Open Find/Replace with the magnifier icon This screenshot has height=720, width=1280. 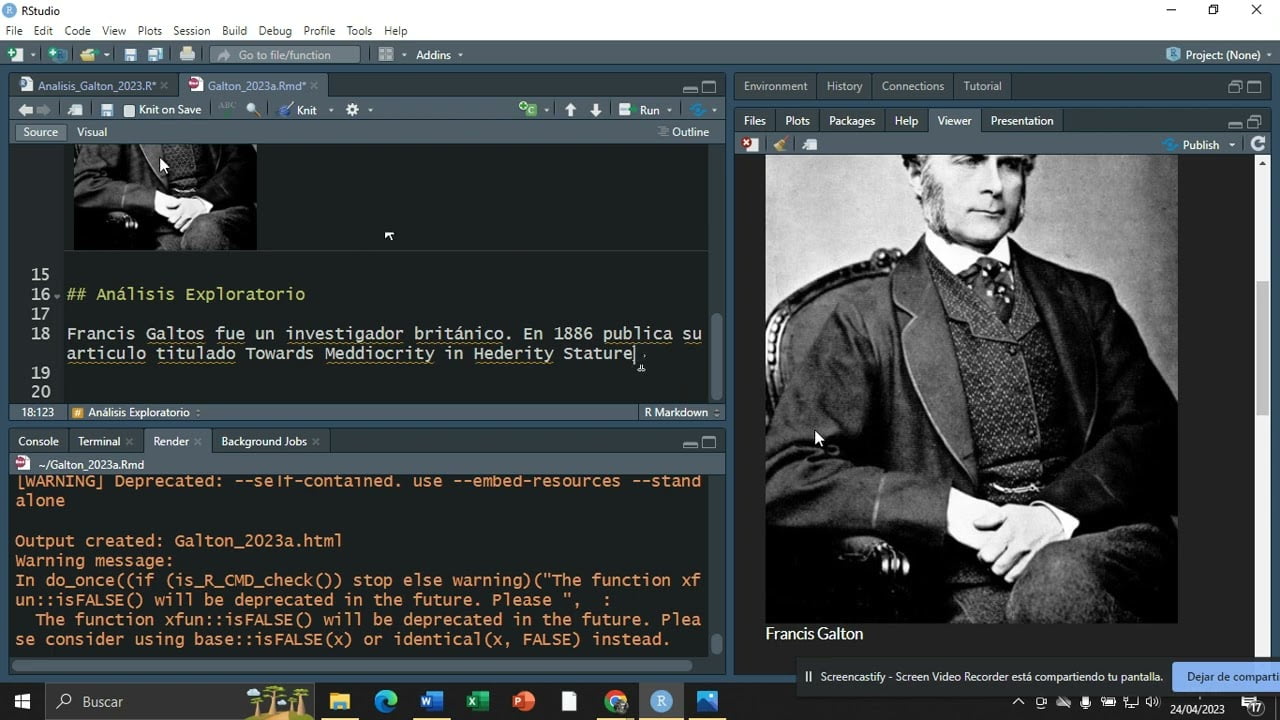[253, 110]
